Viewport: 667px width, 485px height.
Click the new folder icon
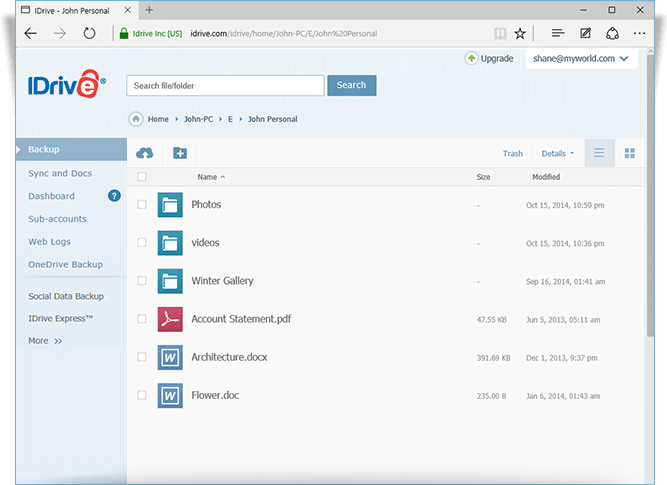(179, 153)
